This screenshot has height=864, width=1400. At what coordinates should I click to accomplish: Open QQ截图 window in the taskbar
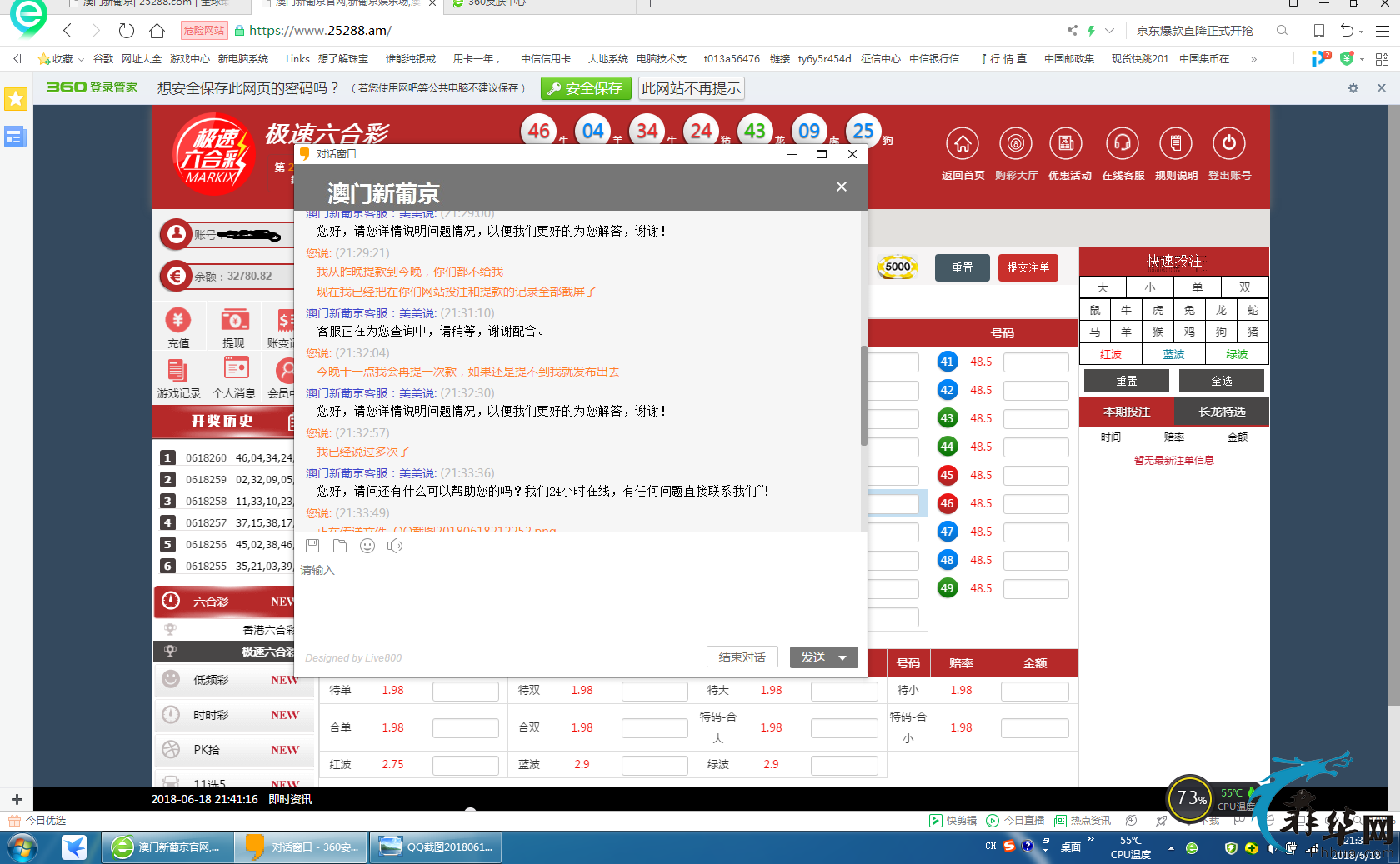point(436,847)
